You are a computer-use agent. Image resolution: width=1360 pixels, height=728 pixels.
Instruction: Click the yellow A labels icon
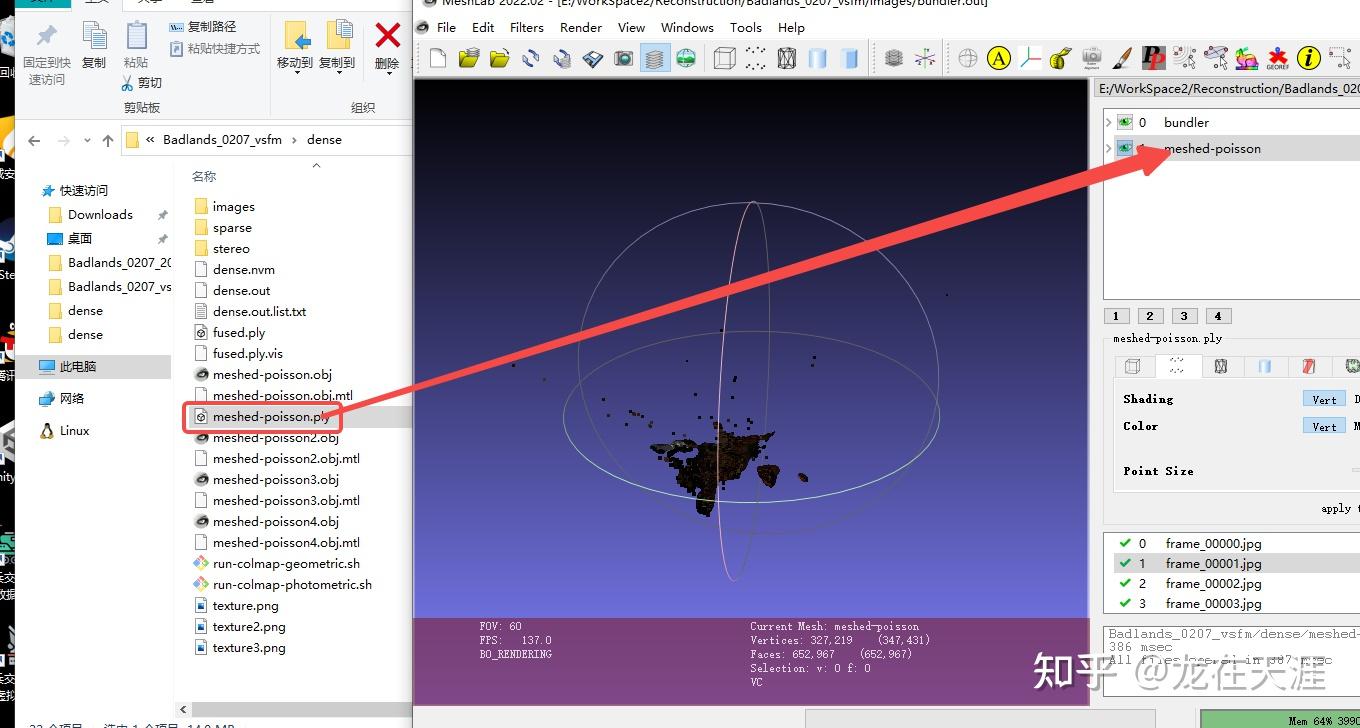click(998, 59)
